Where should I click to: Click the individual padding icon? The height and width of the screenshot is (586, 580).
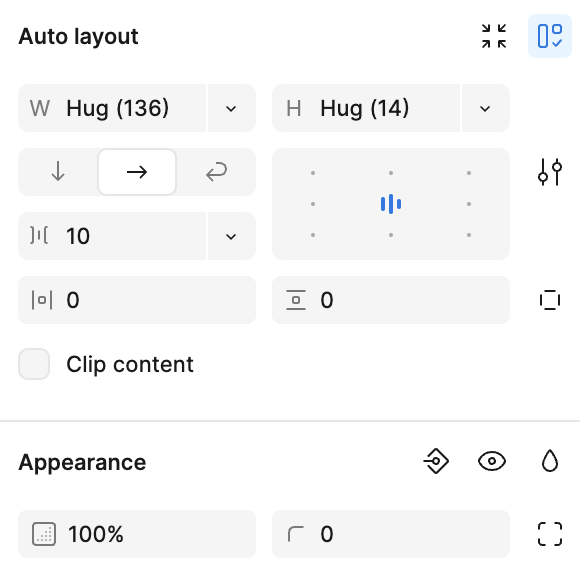(550, 300)
